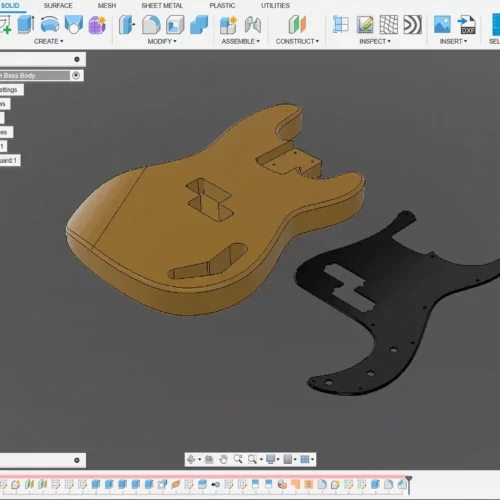Expand the Viewports dropdown arrow

(x=312, y=459)
